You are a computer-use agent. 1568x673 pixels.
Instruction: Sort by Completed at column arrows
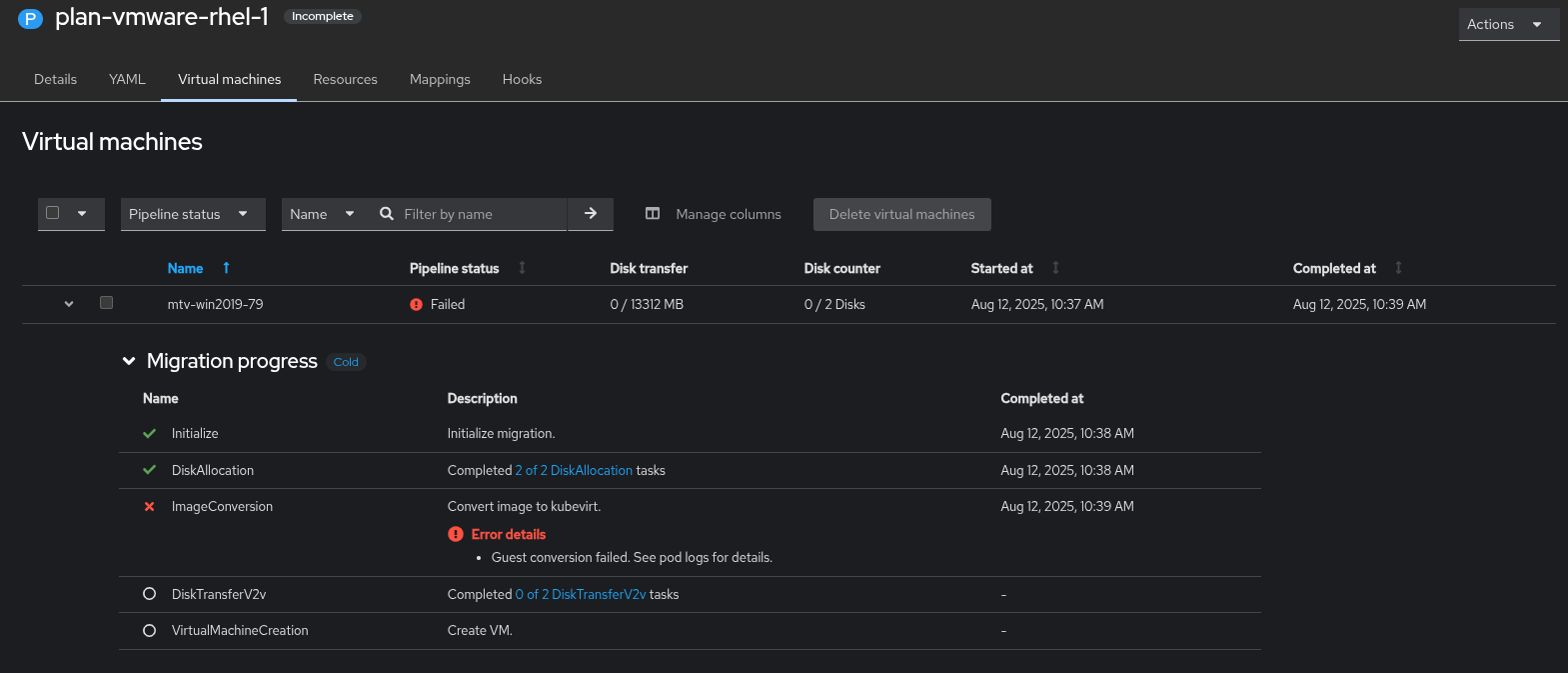(x=1398, y=268)
